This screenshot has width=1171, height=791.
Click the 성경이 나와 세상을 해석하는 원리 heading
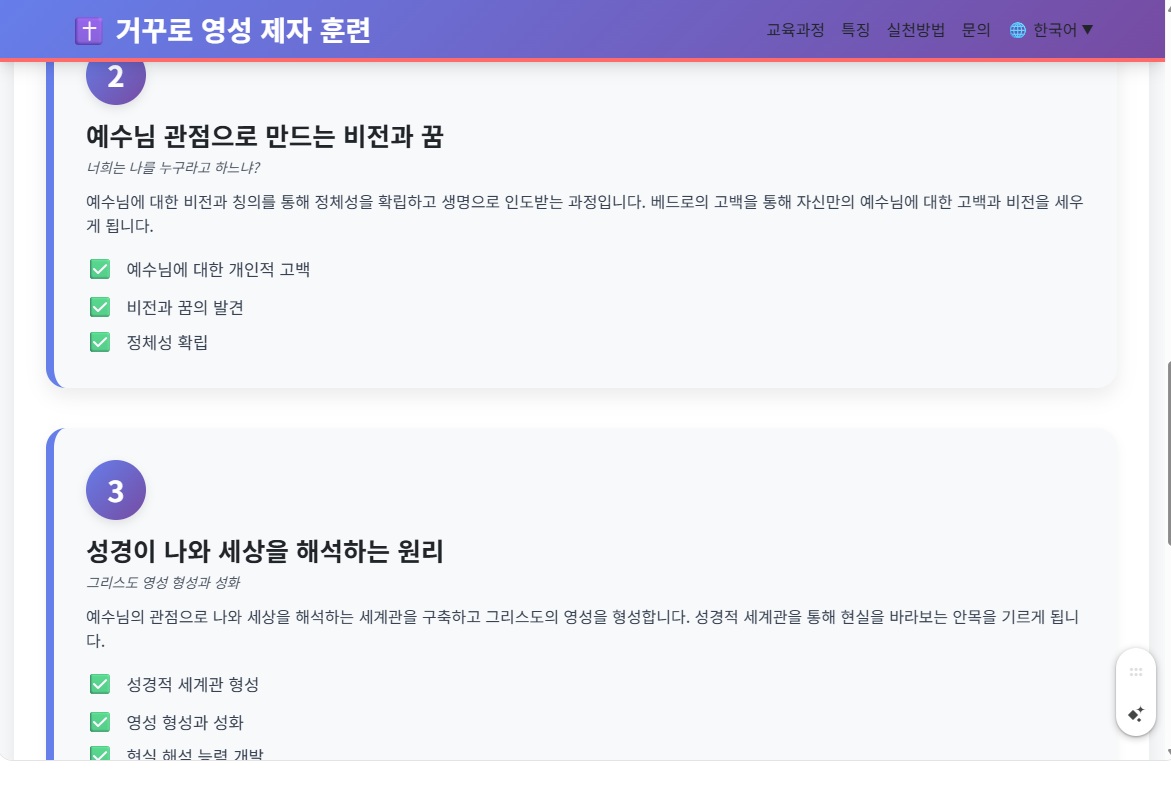[265, 551]
